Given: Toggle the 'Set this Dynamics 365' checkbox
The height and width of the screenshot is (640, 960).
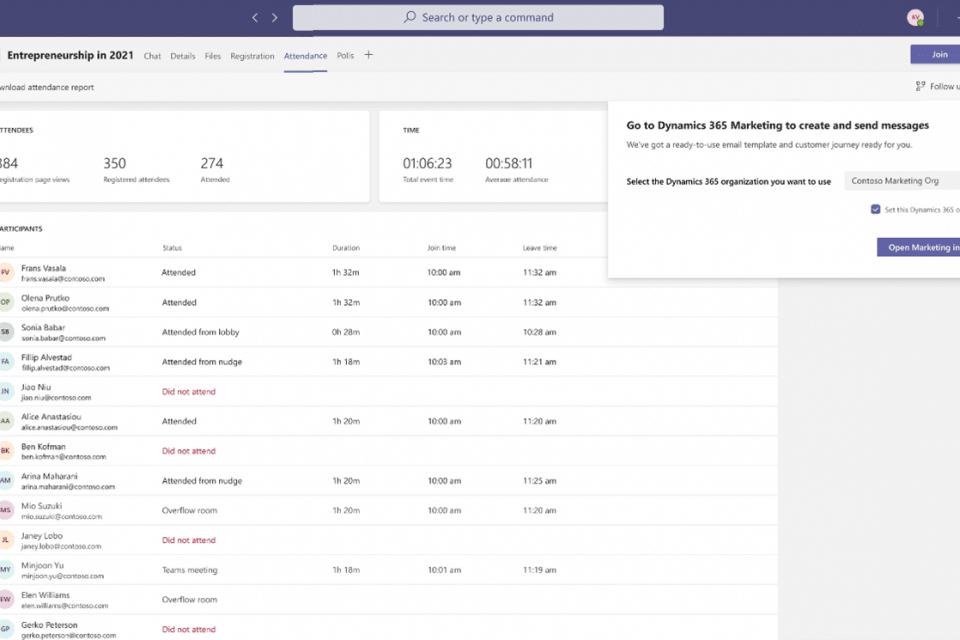Looking at the screenshot, I should (876, 209).
